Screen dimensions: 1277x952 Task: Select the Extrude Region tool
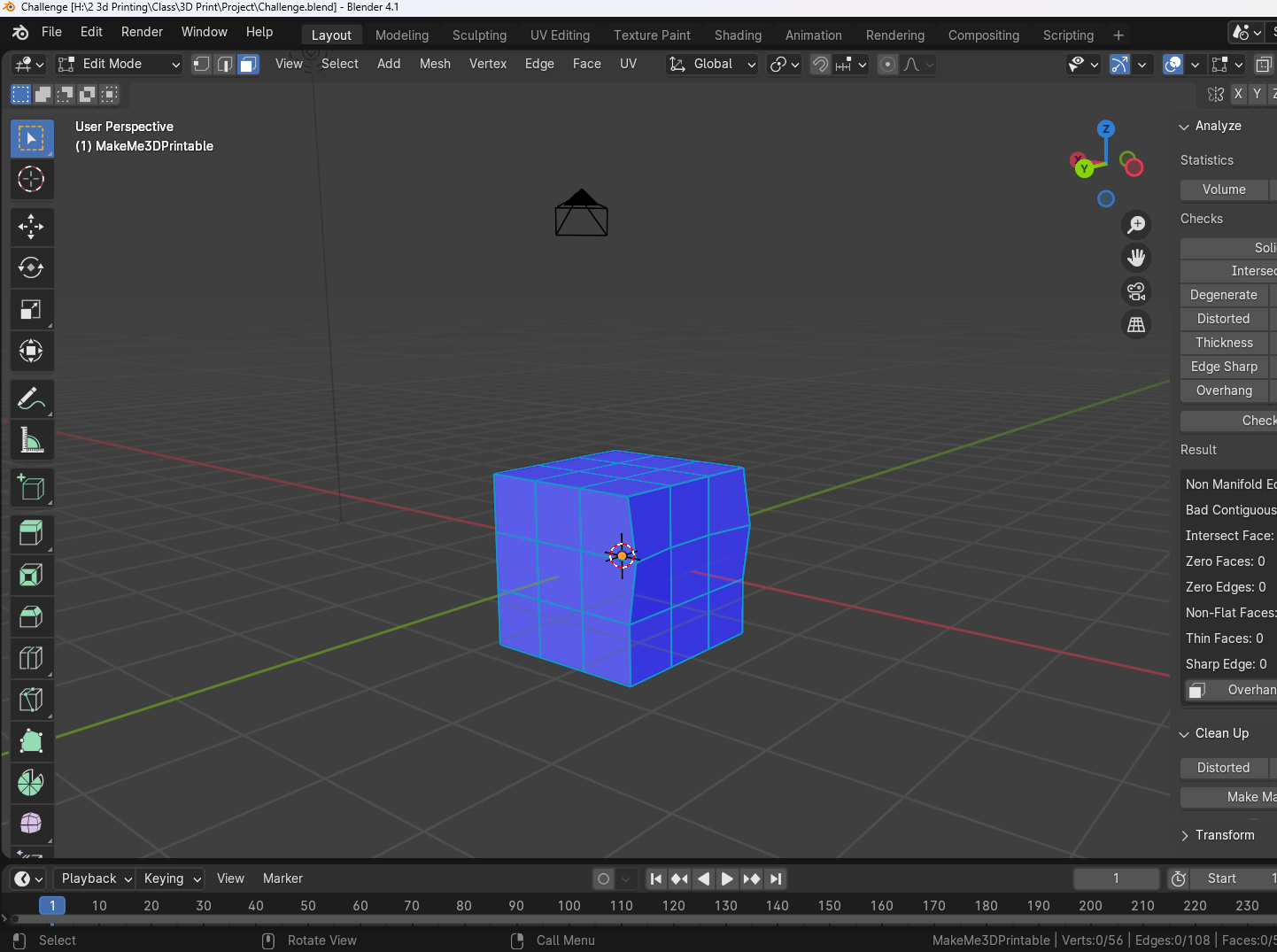pyautogui.click(x=31, y=534)
